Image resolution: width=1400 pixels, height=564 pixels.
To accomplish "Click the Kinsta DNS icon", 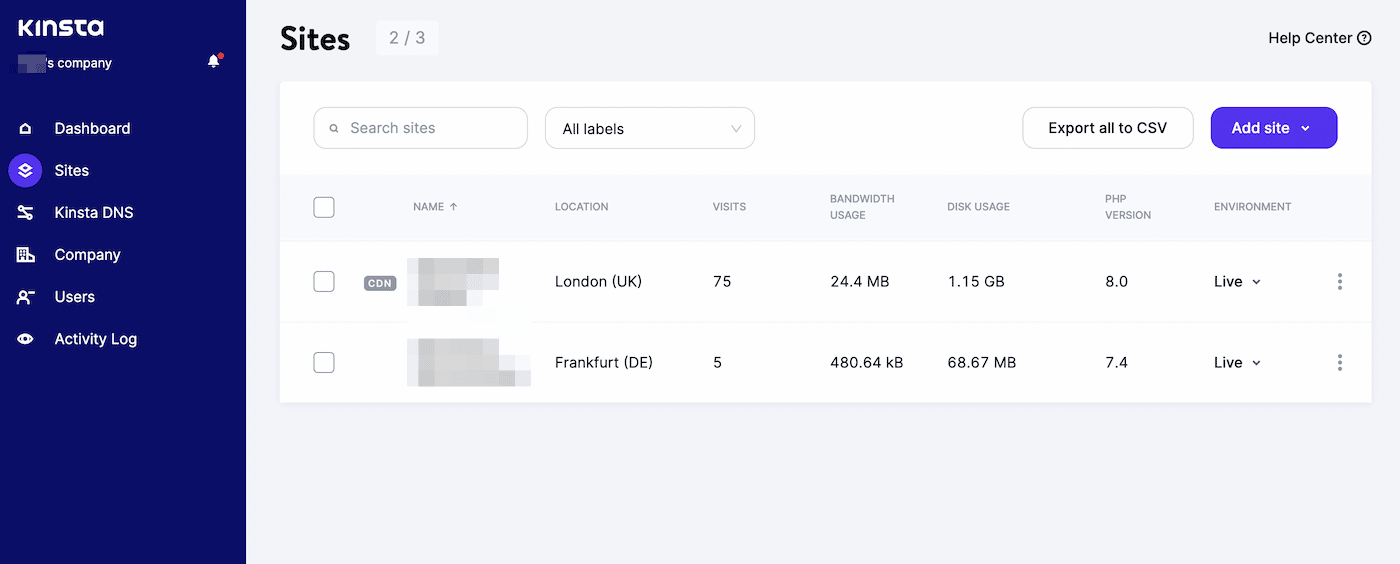I will (26, 213).
